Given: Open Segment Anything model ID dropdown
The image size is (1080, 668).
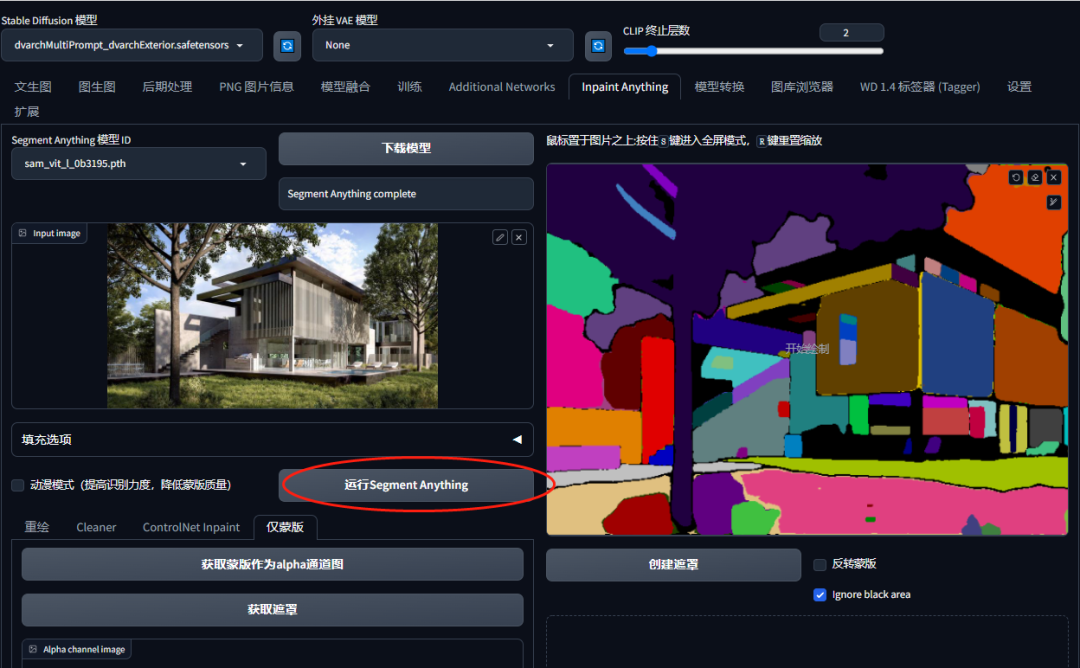Looking at the screenshot, I should [138, 164].
